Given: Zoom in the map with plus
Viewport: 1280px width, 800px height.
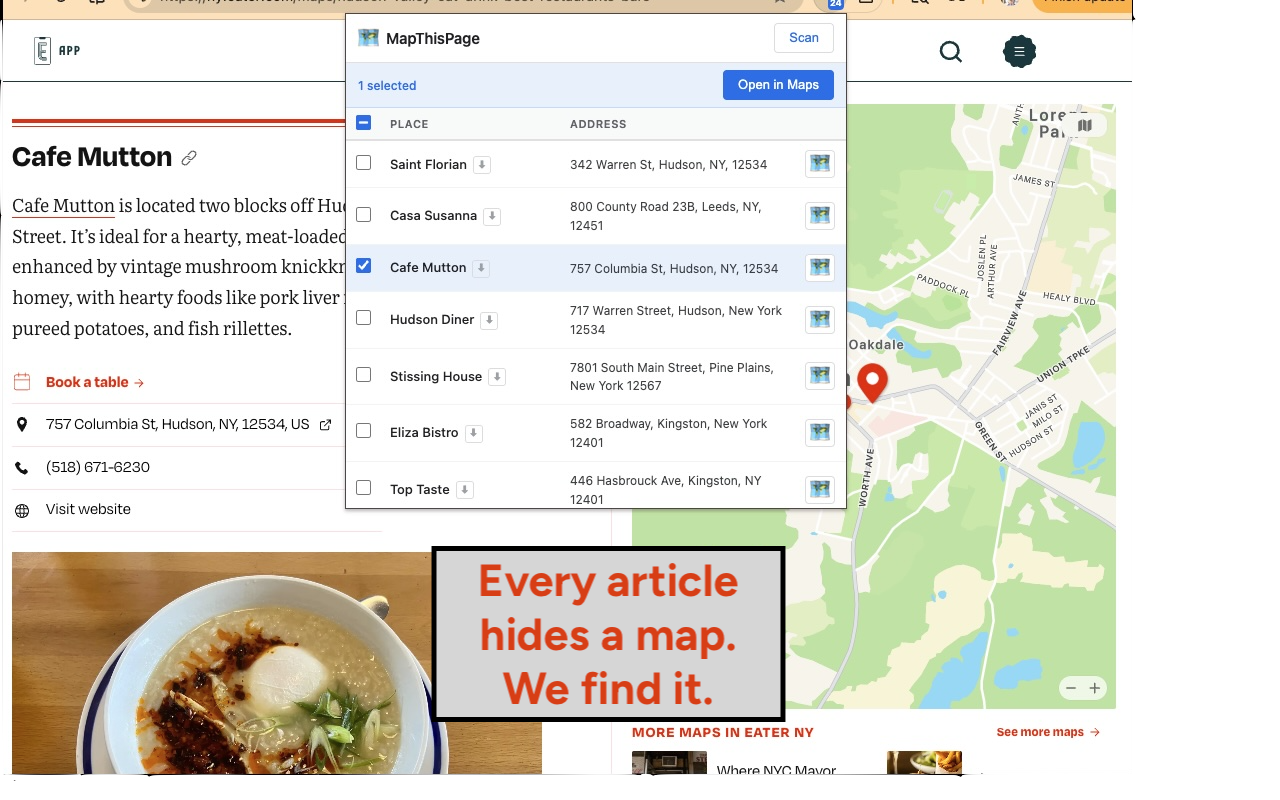Looking at the screenshot, I should [x=1095, y=688].
